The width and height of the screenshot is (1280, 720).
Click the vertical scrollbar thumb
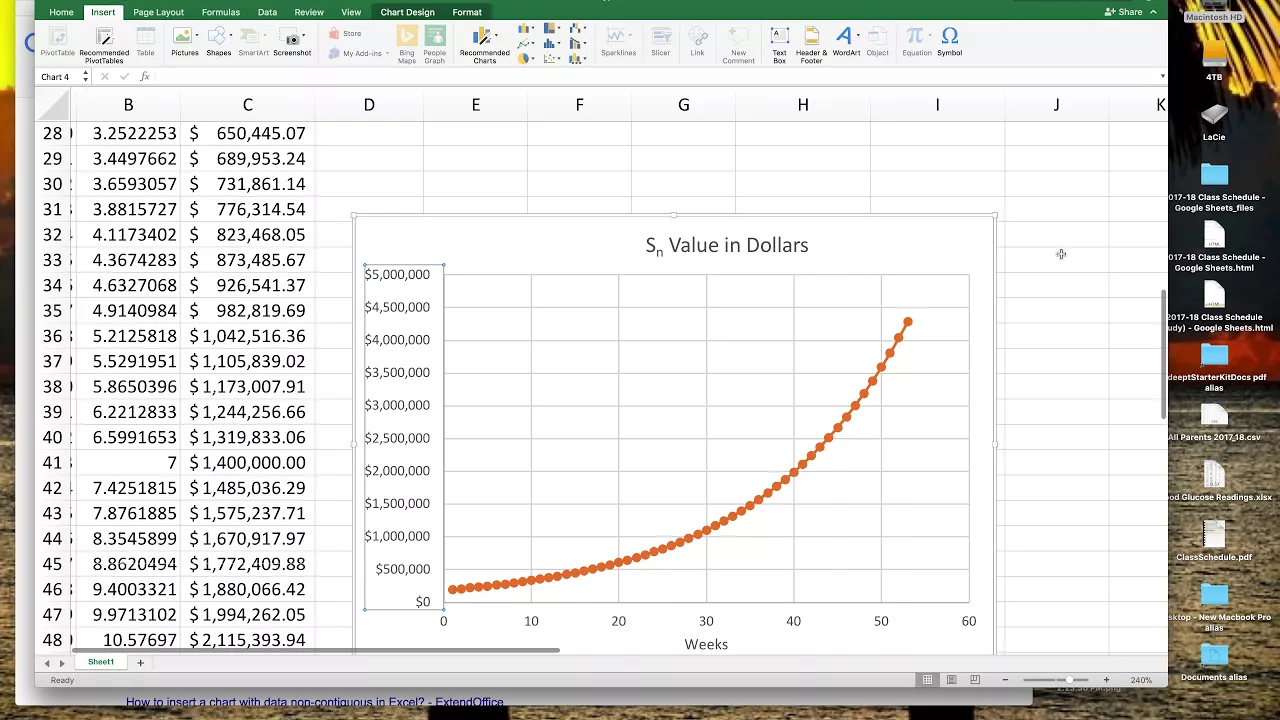tap(1162, 353)
